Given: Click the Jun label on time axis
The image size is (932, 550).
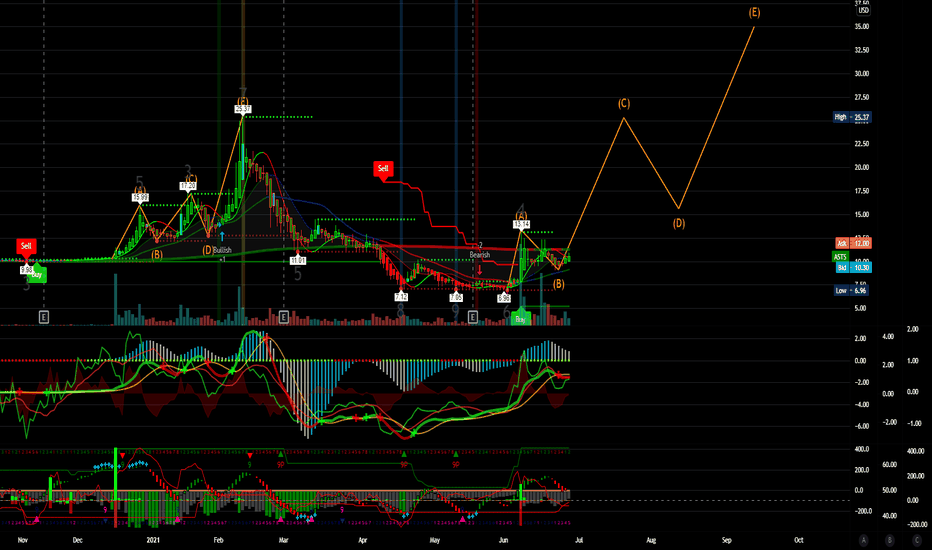Looking at the screenshot, I should coord(503,540).
